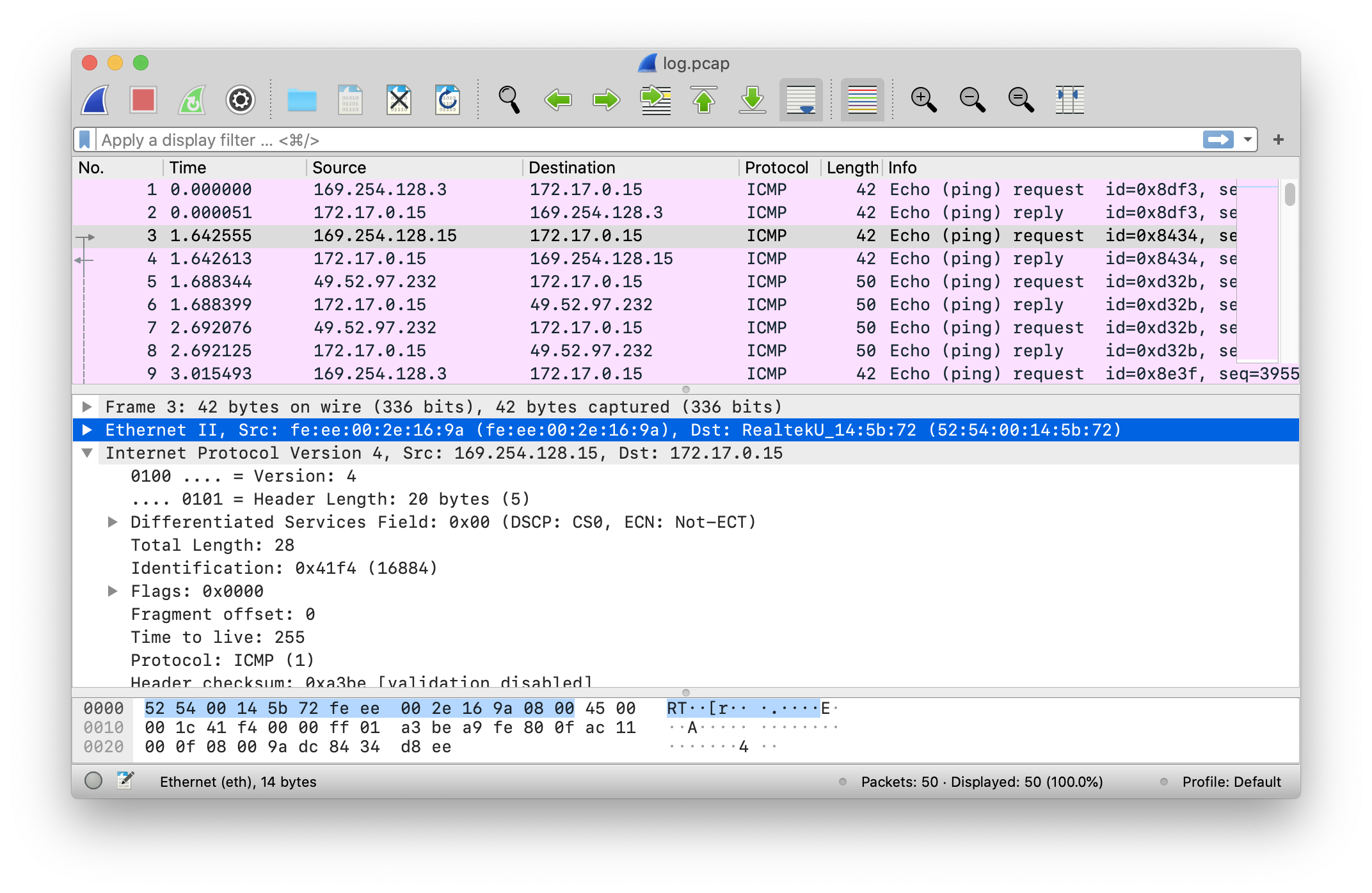Zoom in on the packet list
The image size is (1372, 893).
(x=923, y=100)
